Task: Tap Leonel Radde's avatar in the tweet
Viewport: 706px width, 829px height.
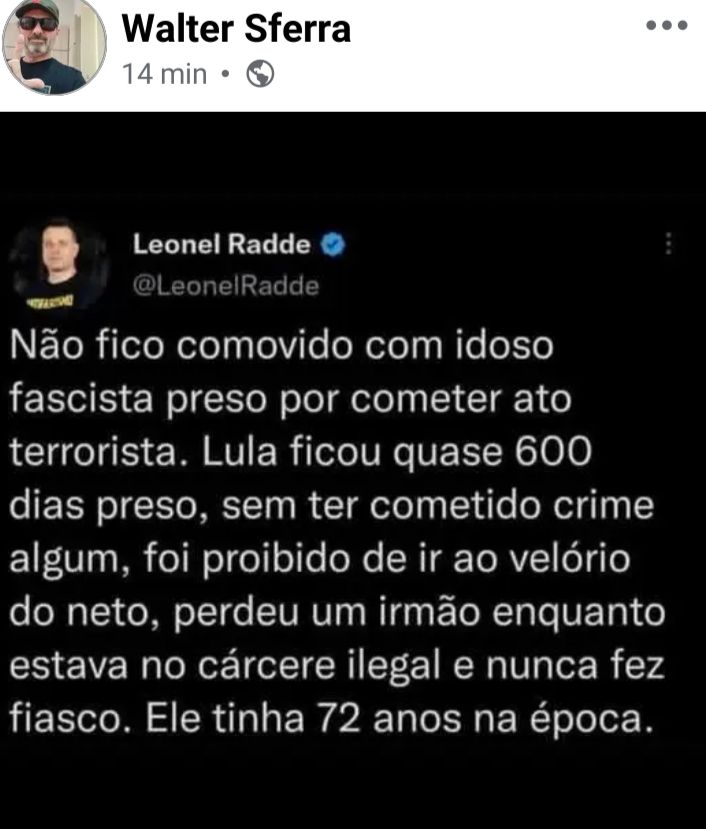Action: point(59,264)
